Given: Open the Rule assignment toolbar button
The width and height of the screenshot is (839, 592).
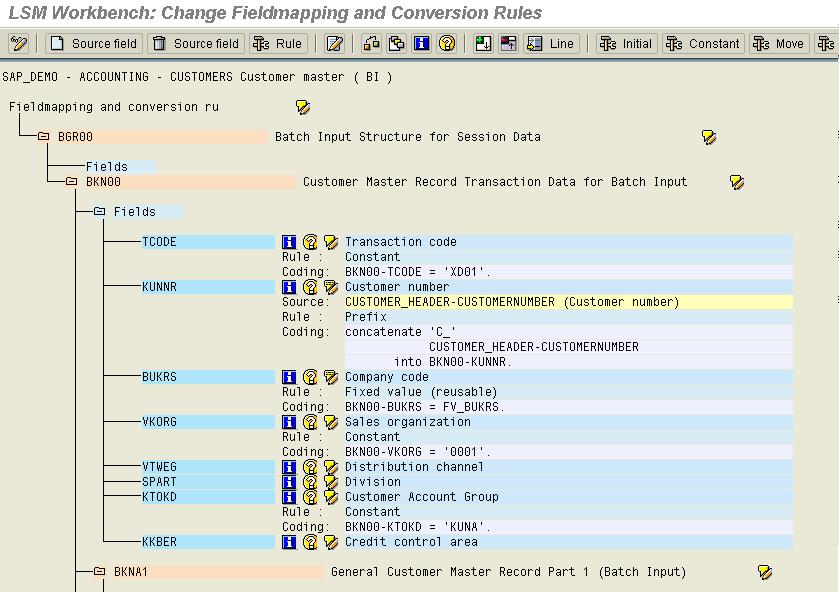Looking at the screenshot, I should [278, 44].
